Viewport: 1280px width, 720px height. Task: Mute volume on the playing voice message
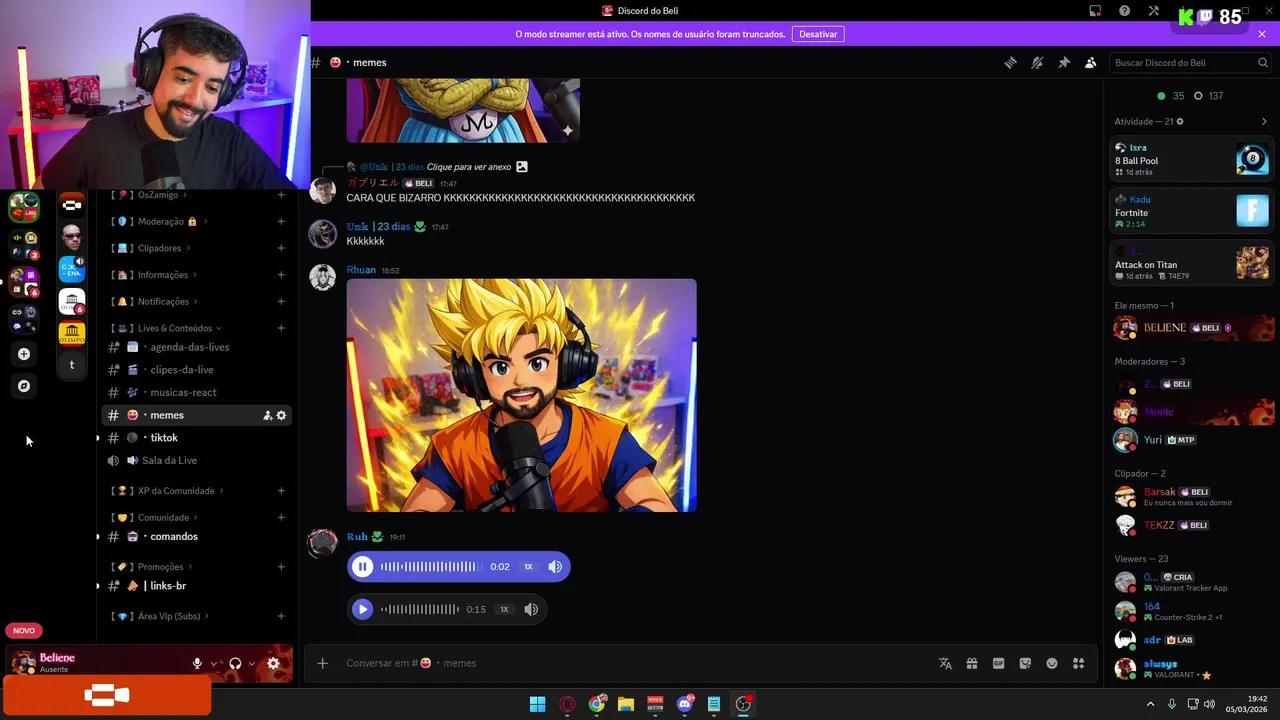click(x=555, y=567)
